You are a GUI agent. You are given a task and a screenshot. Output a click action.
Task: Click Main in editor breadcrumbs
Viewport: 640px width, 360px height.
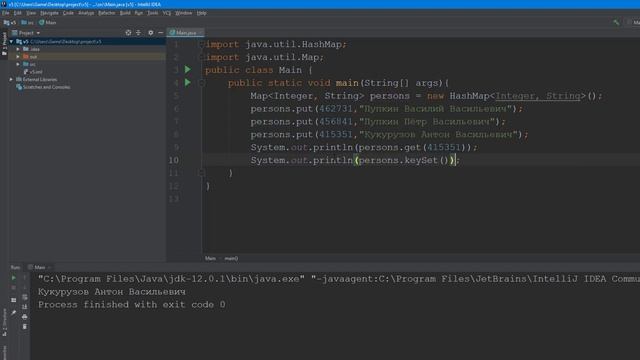(x=210, y=258)
